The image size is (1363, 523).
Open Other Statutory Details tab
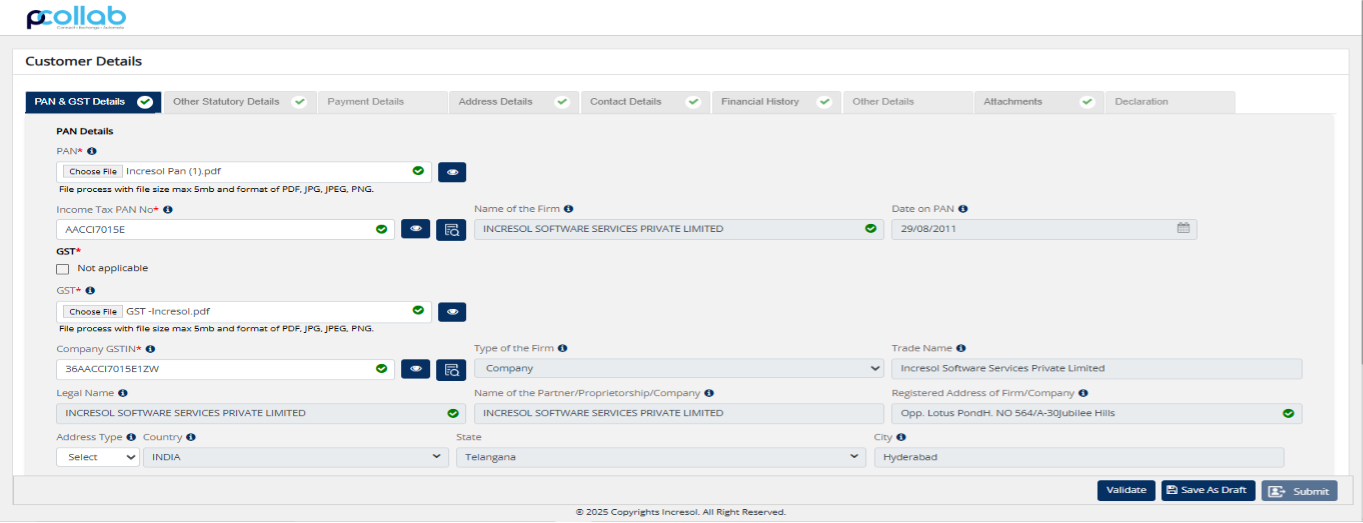point(239,102)
